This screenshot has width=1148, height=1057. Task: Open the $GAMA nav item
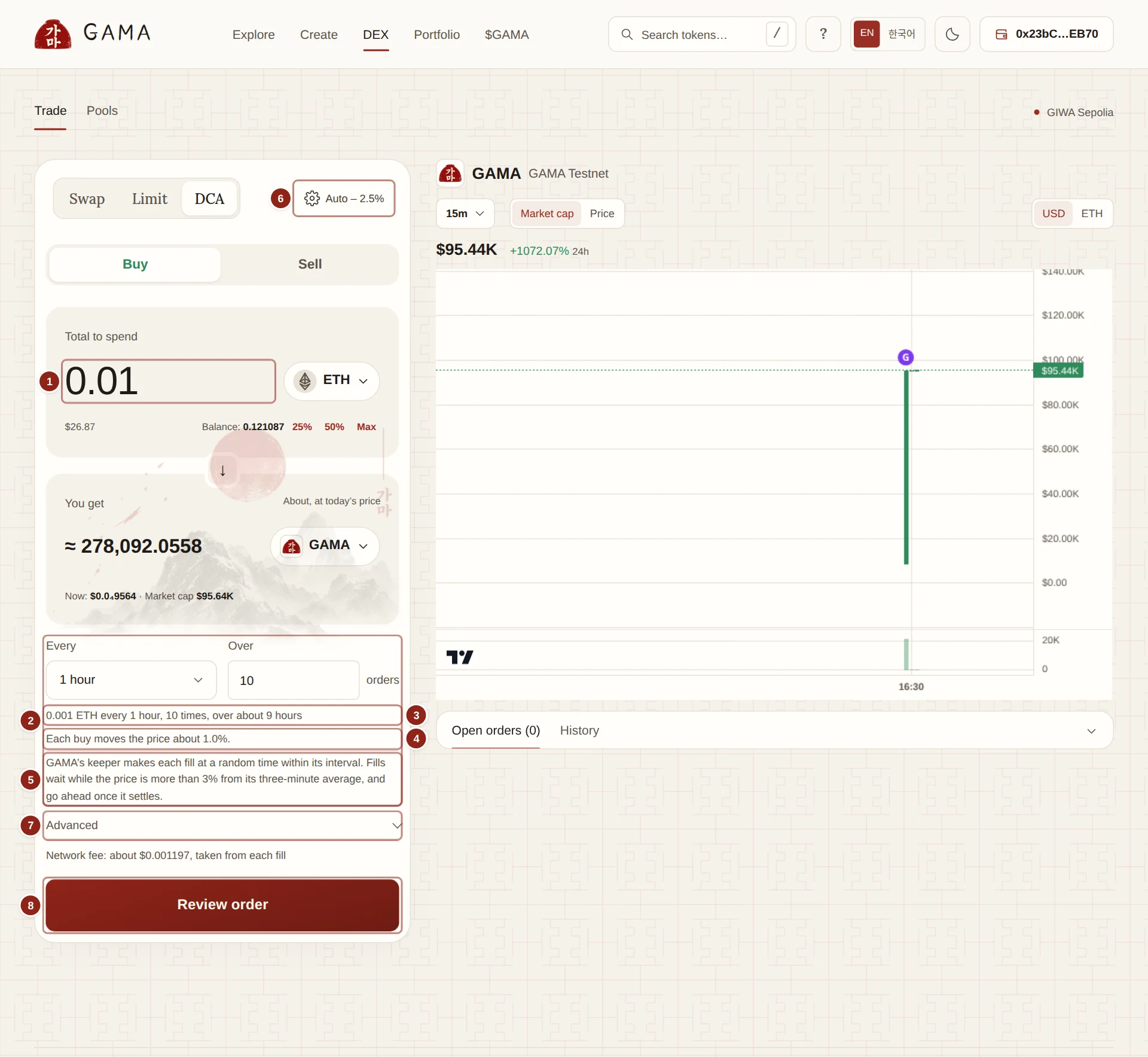coord(506,35)
